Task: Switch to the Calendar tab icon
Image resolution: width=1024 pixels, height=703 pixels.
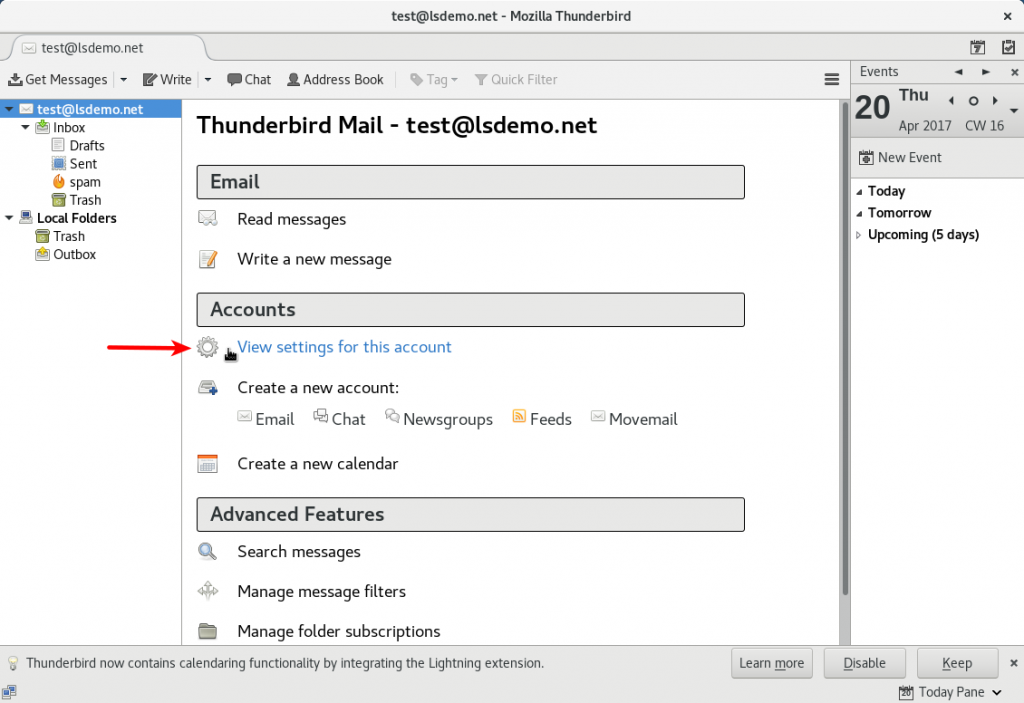Action: (x=977, y=47)
